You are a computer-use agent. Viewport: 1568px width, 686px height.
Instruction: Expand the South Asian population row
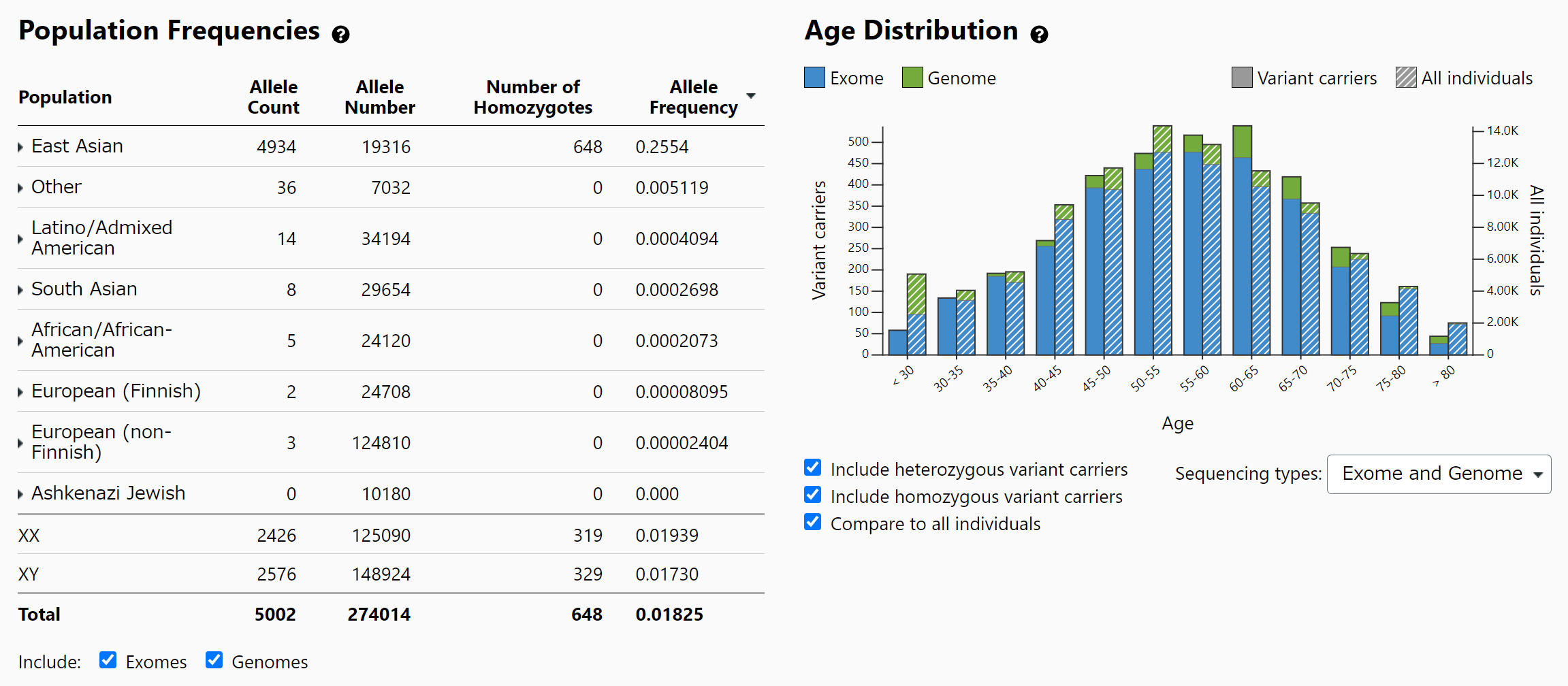tap(20, 290)
